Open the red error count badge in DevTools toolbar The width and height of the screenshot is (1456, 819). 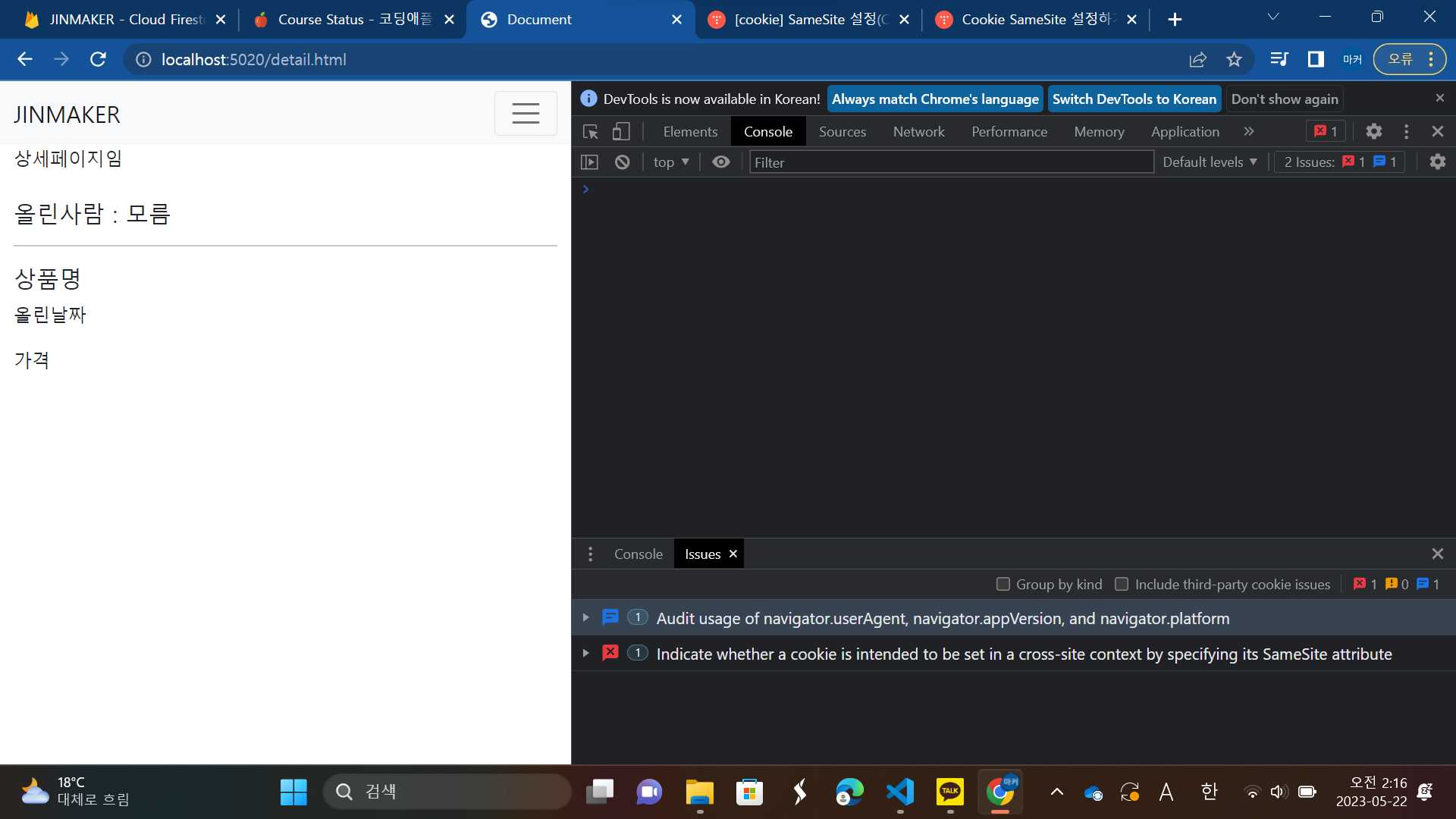click(x=1326, y=132)
